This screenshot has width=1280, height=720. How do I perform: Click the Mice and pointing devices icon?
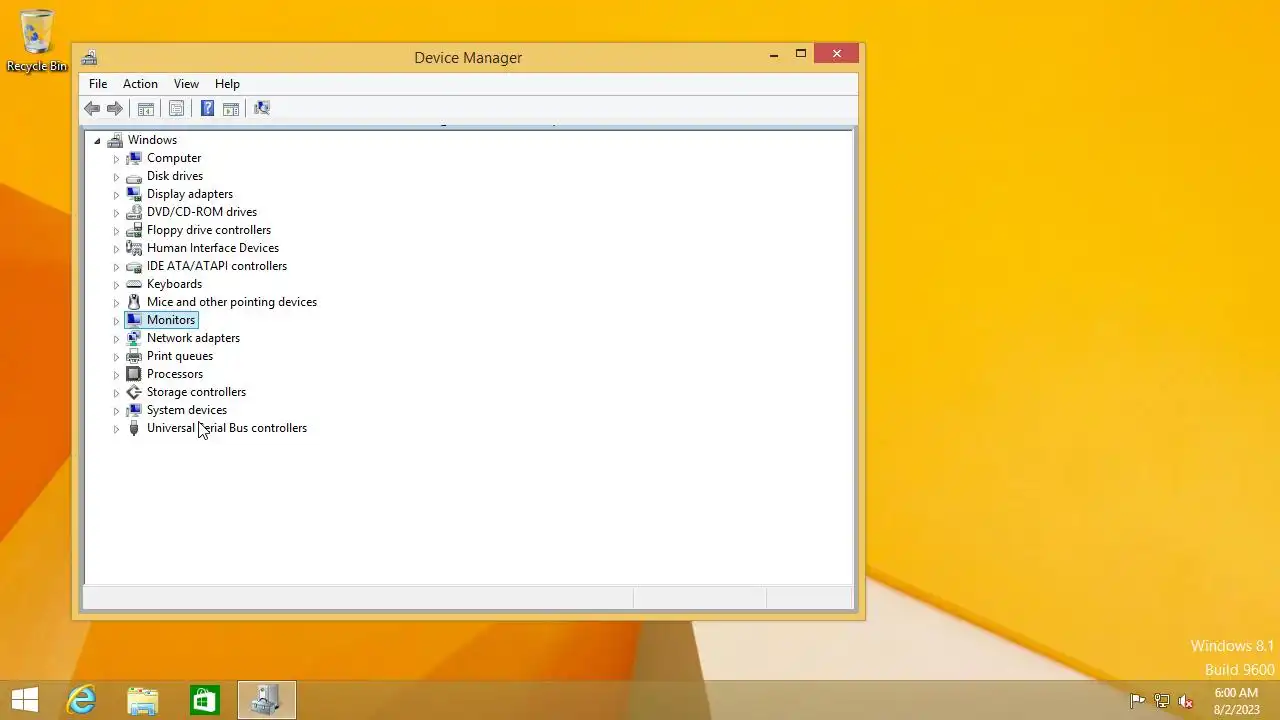click(134, 302)
